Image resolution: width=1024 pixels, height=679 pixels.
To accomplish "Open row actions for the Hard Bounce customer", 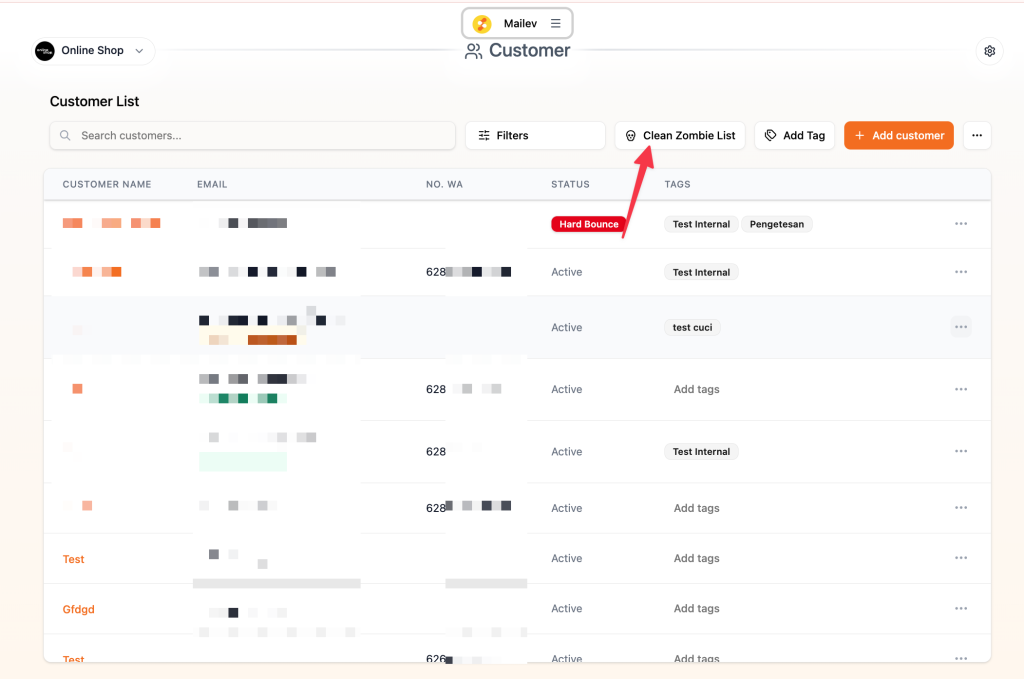I will (x=961, y=224).
